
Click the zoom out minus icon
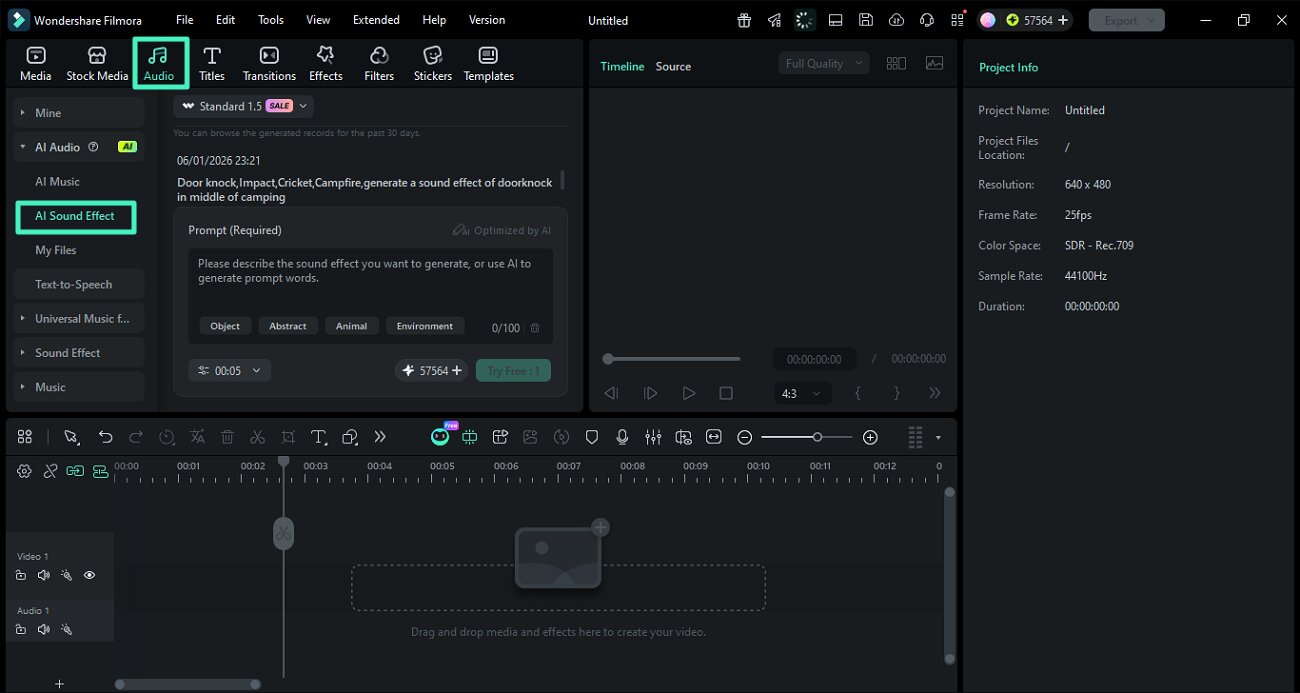[744, 437]
